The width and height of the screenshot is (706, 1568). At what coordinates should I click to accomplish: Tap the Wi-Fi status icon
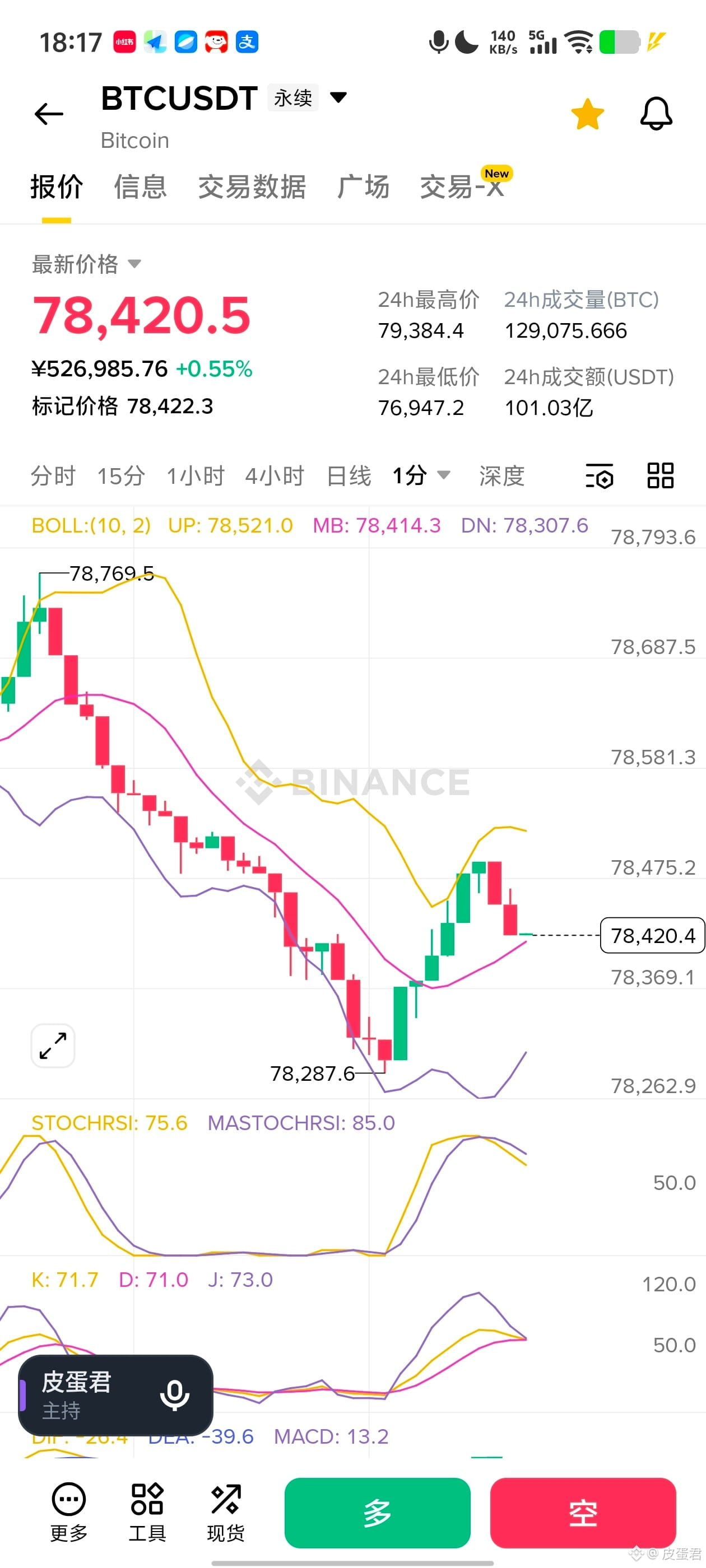579,42
